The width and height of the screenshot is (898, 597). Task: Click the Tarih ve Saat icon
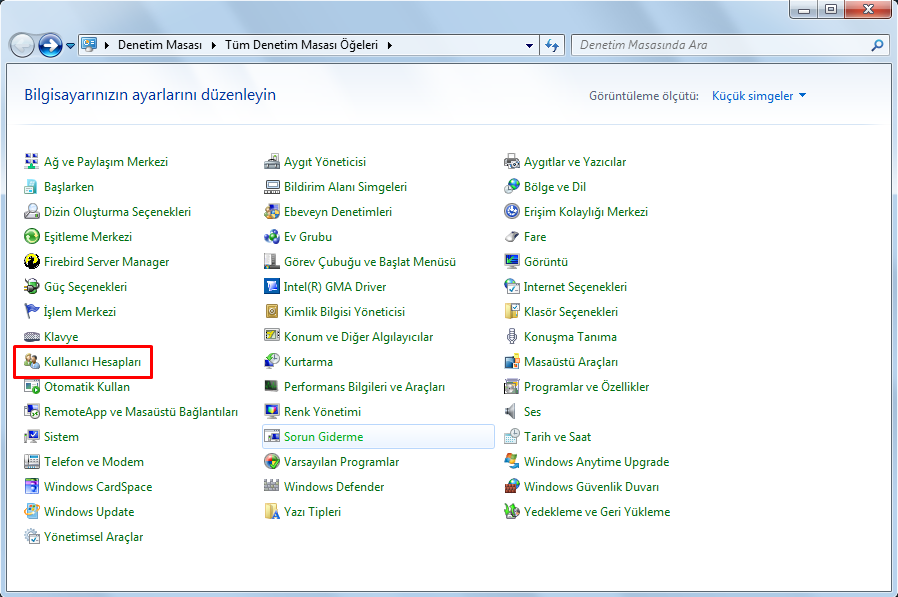511,437
